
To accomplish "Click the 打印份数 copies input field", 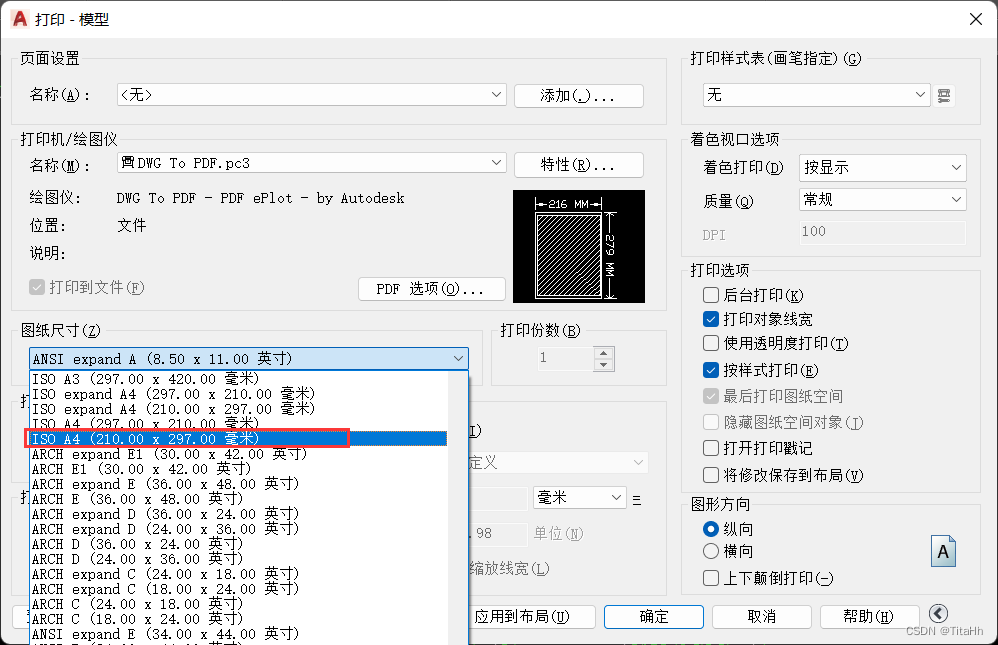I will click(x=565, y=358).
